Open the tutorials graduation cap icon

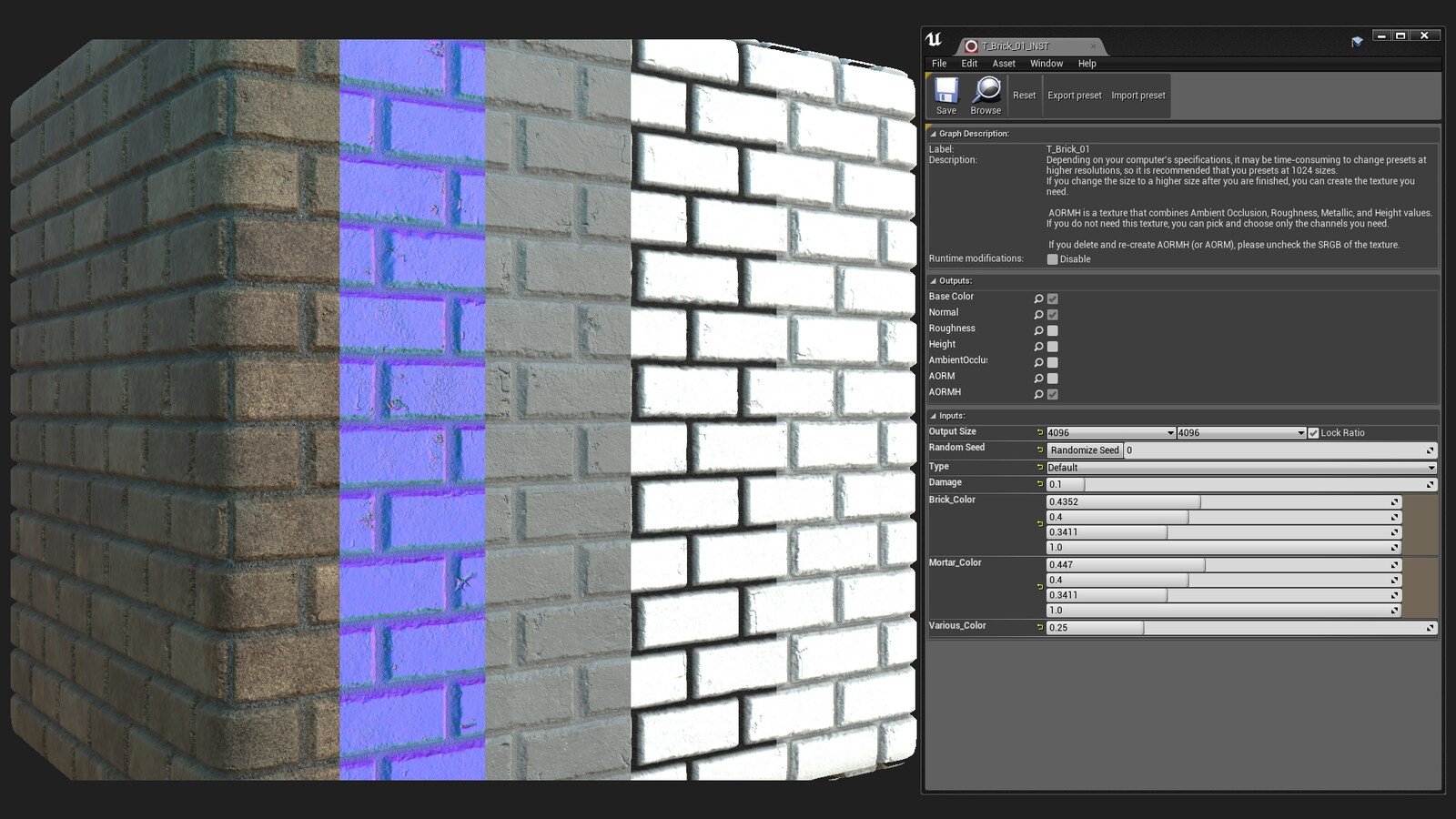tap(1357, 42)
